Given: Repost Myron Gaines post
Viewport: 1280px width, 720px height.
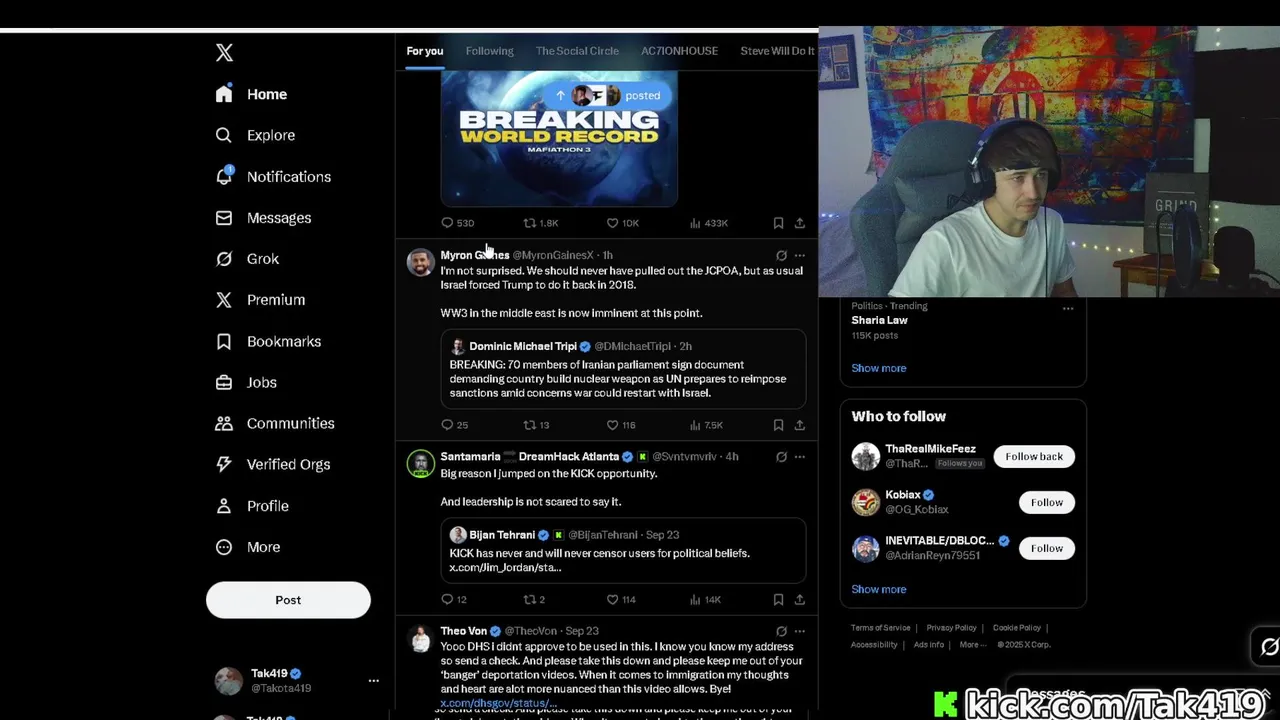Looking at the screenshot, I should click(536, 425).
